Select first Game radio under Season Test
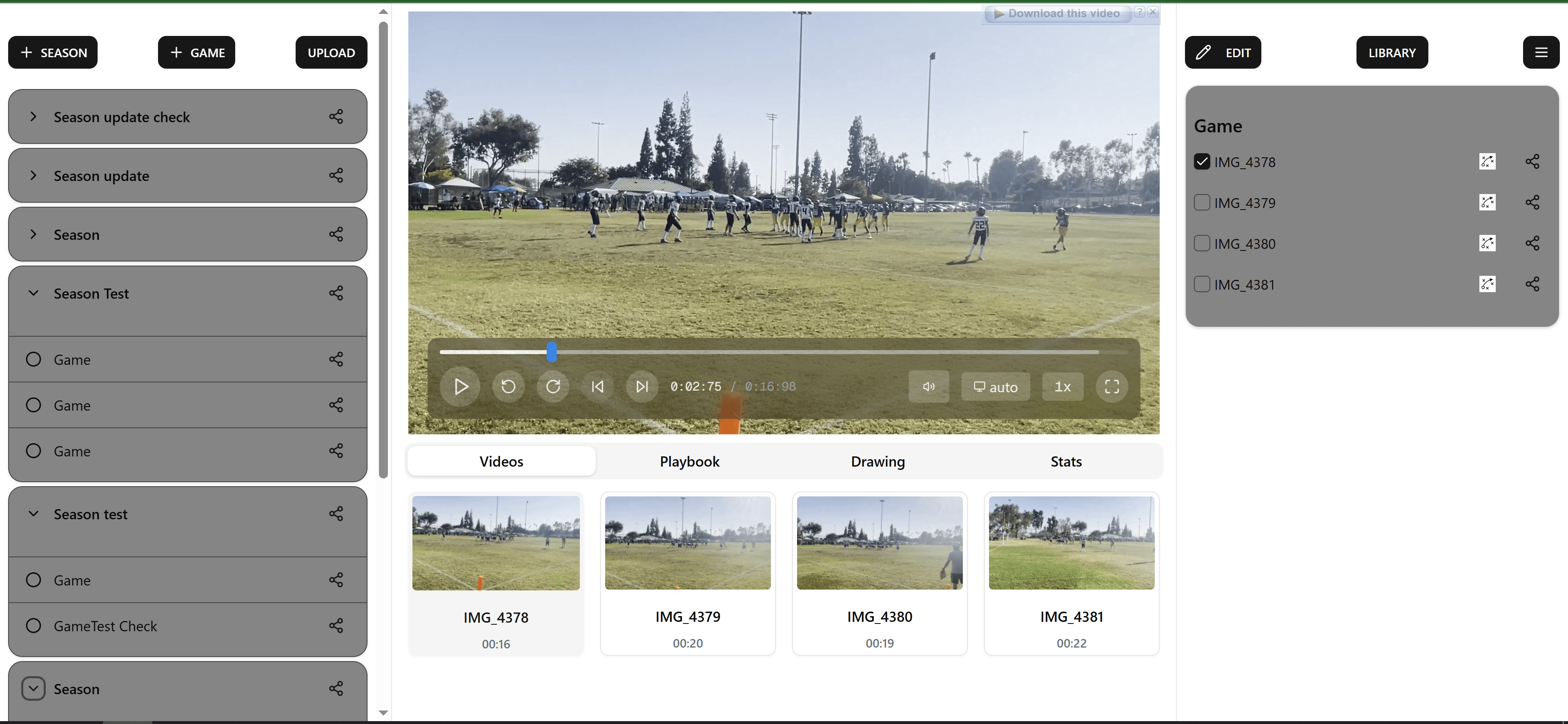Screen dimensions: 1568x724 [33, 359]
